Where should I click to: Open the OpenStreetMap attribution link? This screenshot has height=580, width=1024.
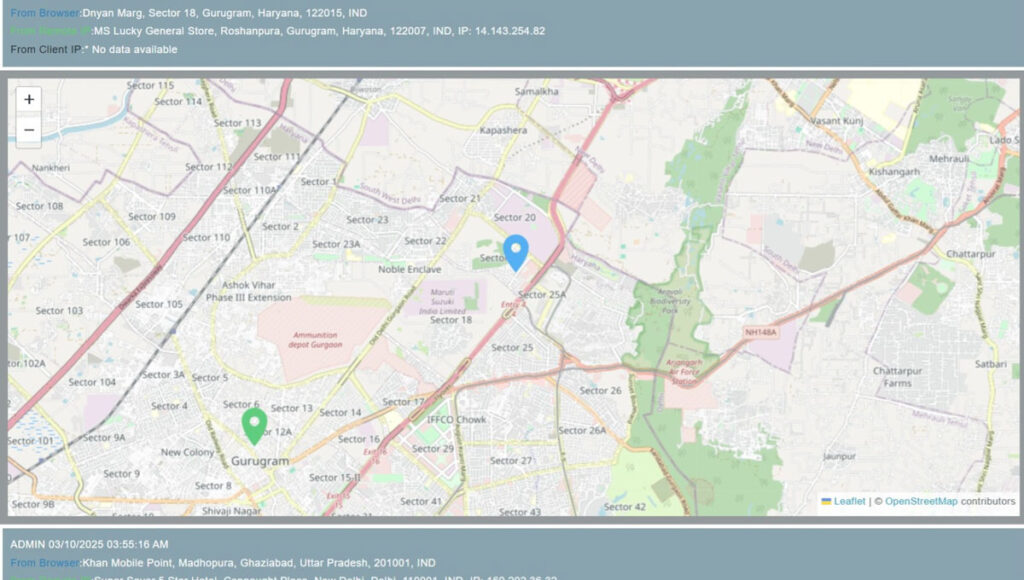point(920,501)
